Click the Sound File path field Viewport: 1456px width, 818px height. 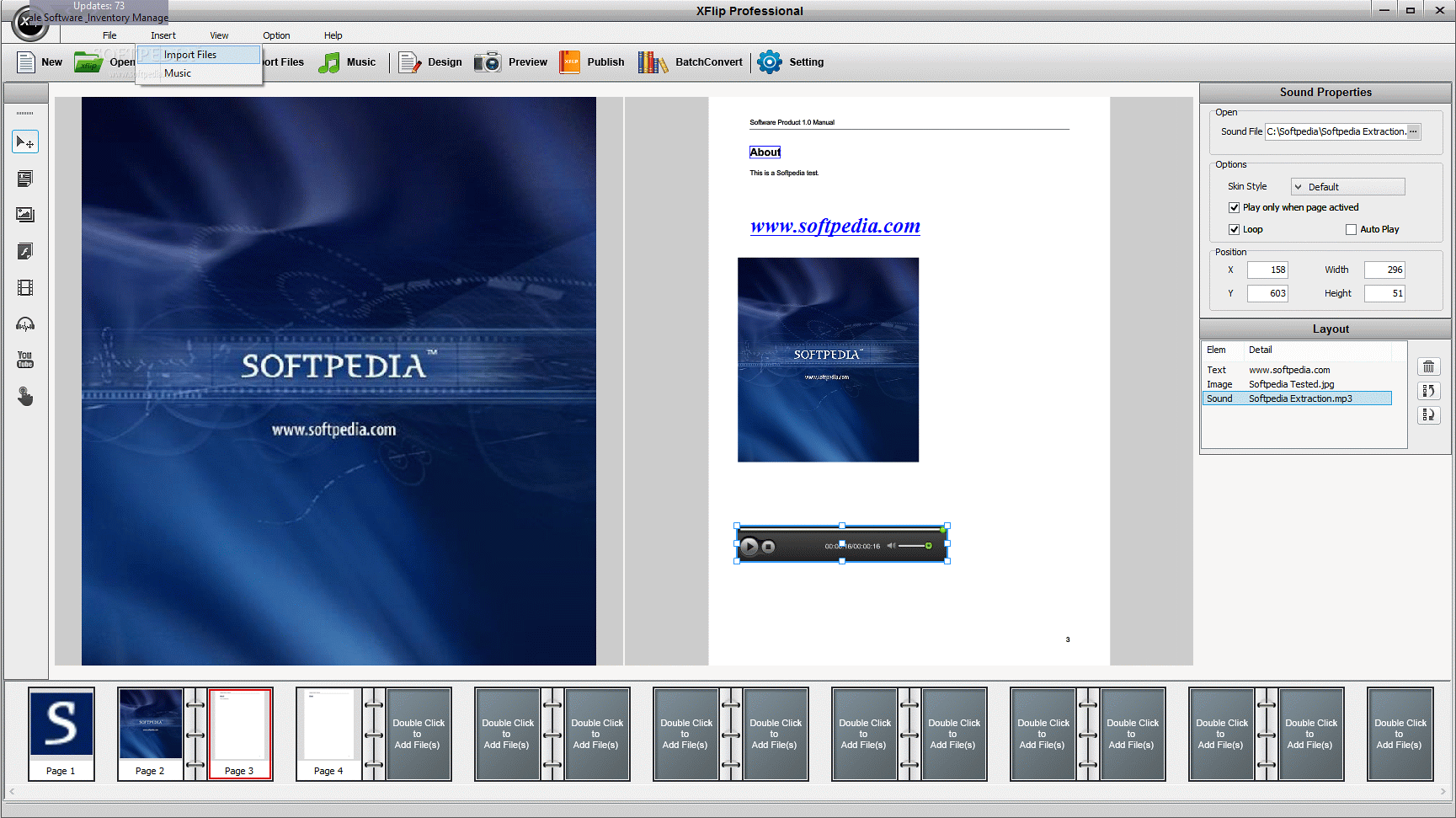(1336, 131)
